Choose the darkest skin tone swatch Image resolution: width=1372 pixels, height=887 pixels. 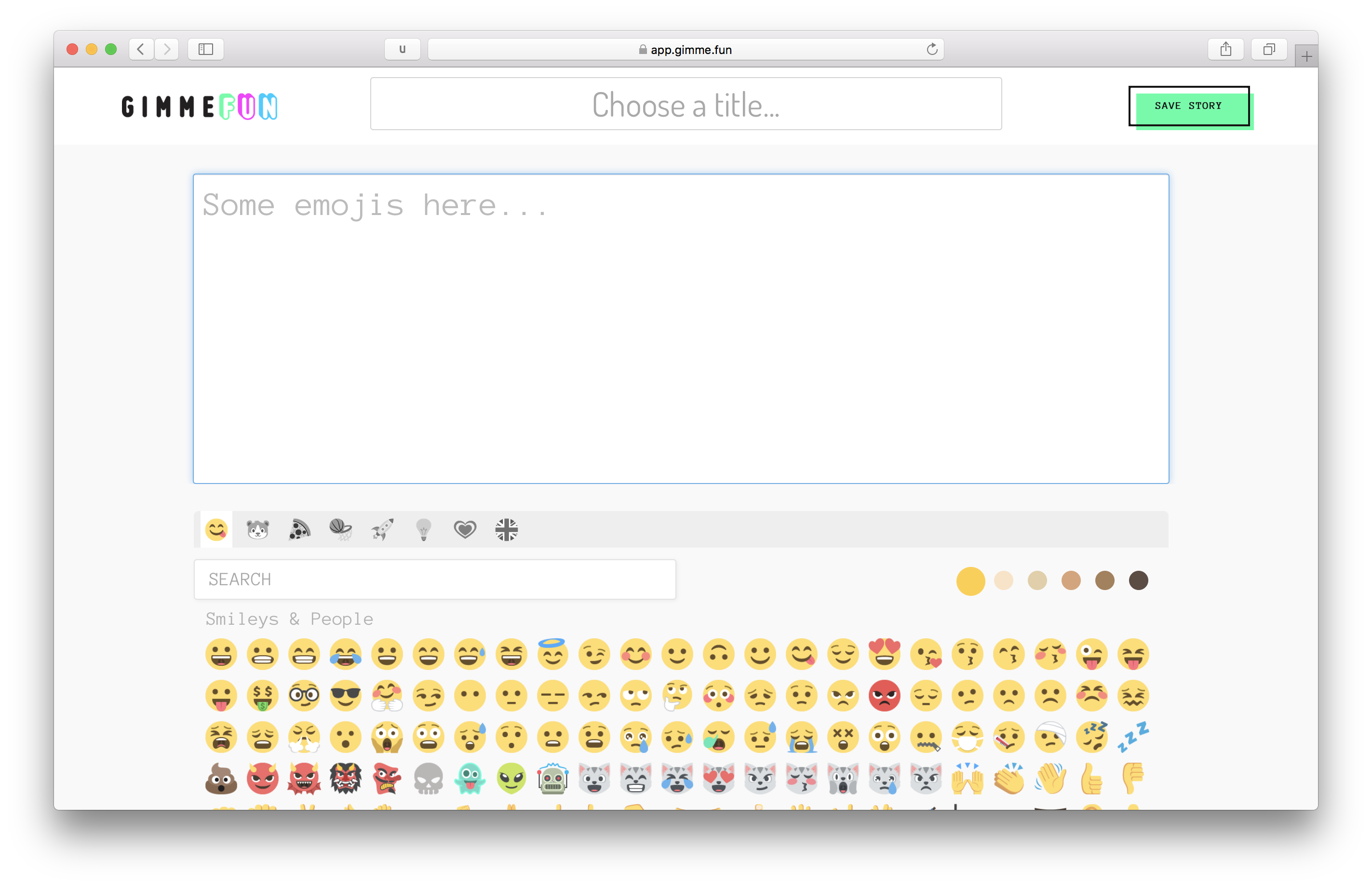(x=1138, y=580)
